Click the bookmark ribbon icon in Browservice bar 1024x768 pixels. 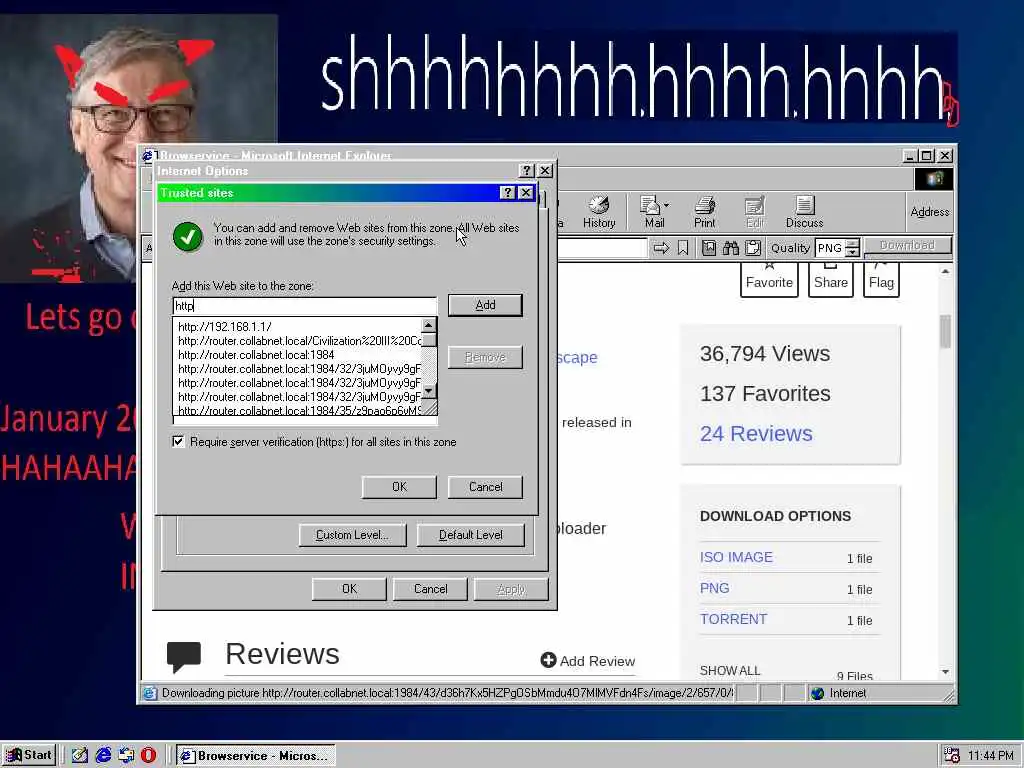[683, 248]
